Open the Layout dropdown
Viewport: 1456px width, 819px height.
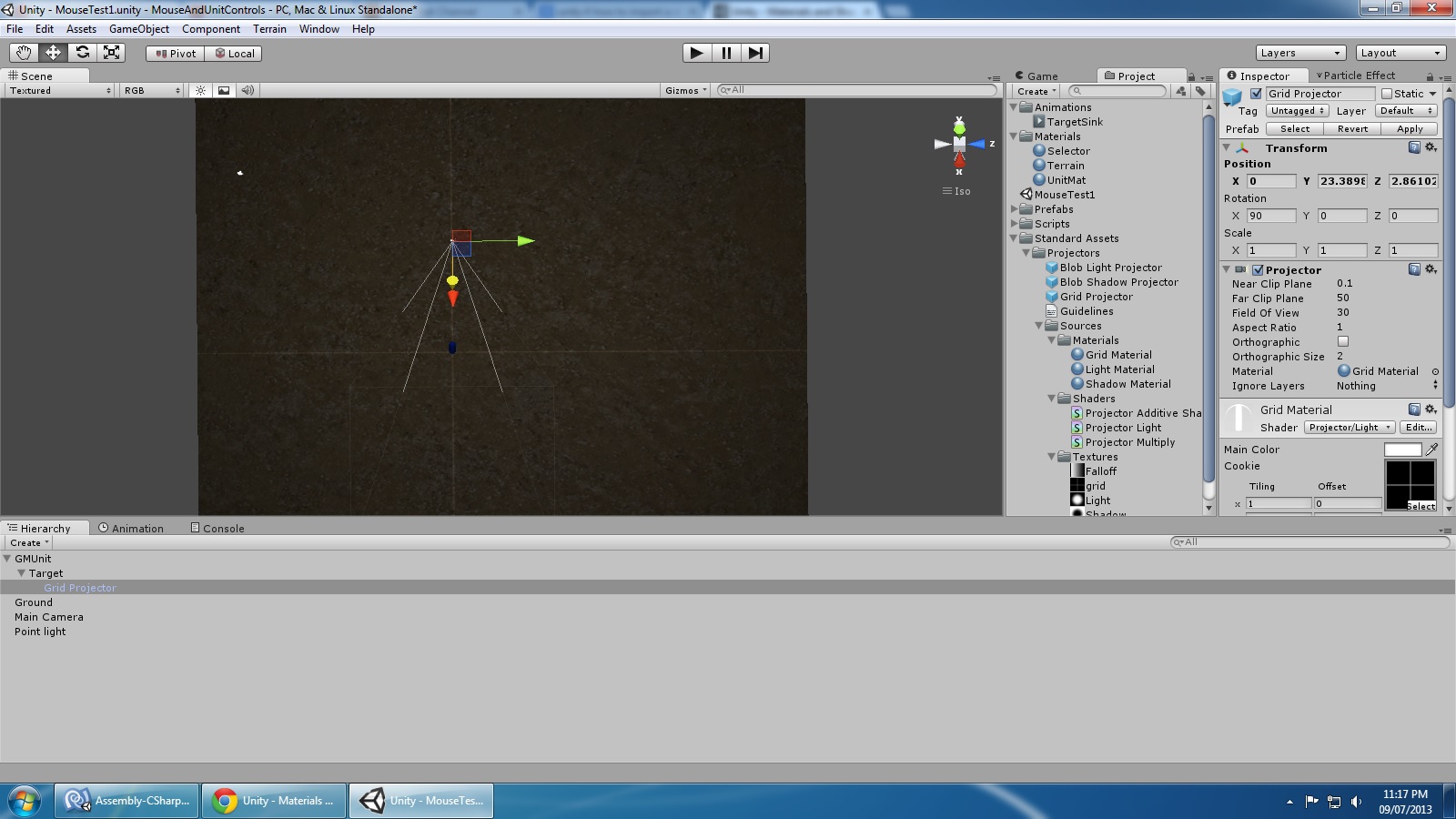coord(1400,52)
